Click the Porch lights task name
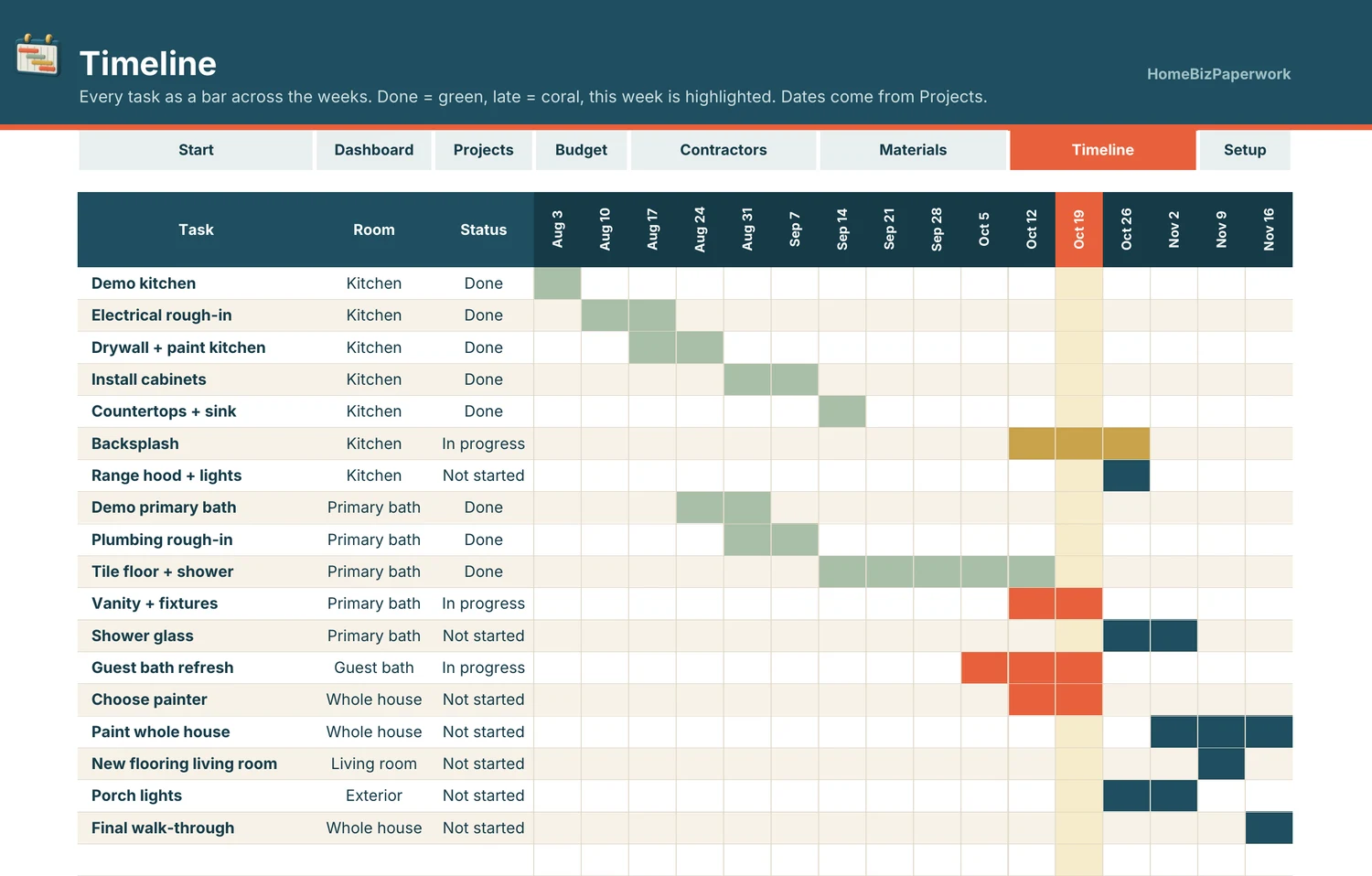The width and height of the screenshot is (1372, 876). pos(137,796)
